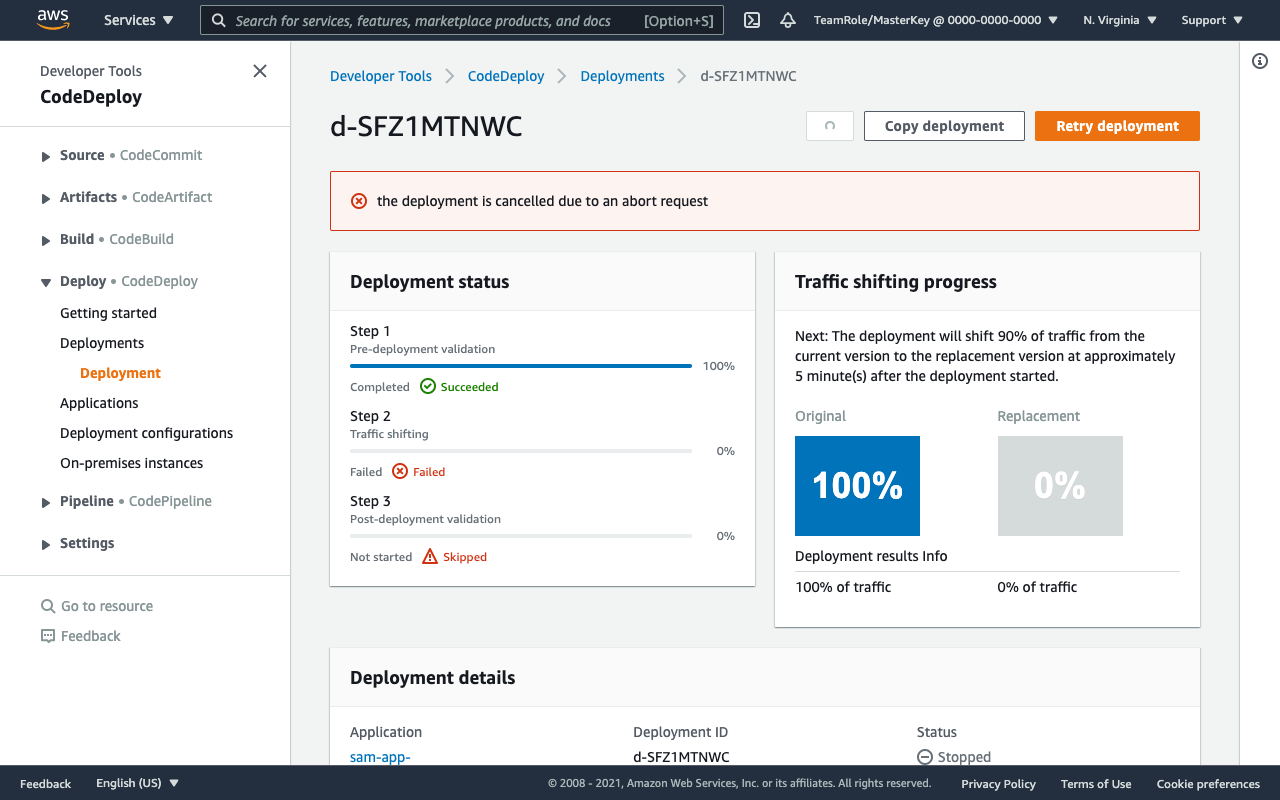Open Cookie preferences in the footer
The height and width of the screenshot is (800, 1280).
point(1208,784)
